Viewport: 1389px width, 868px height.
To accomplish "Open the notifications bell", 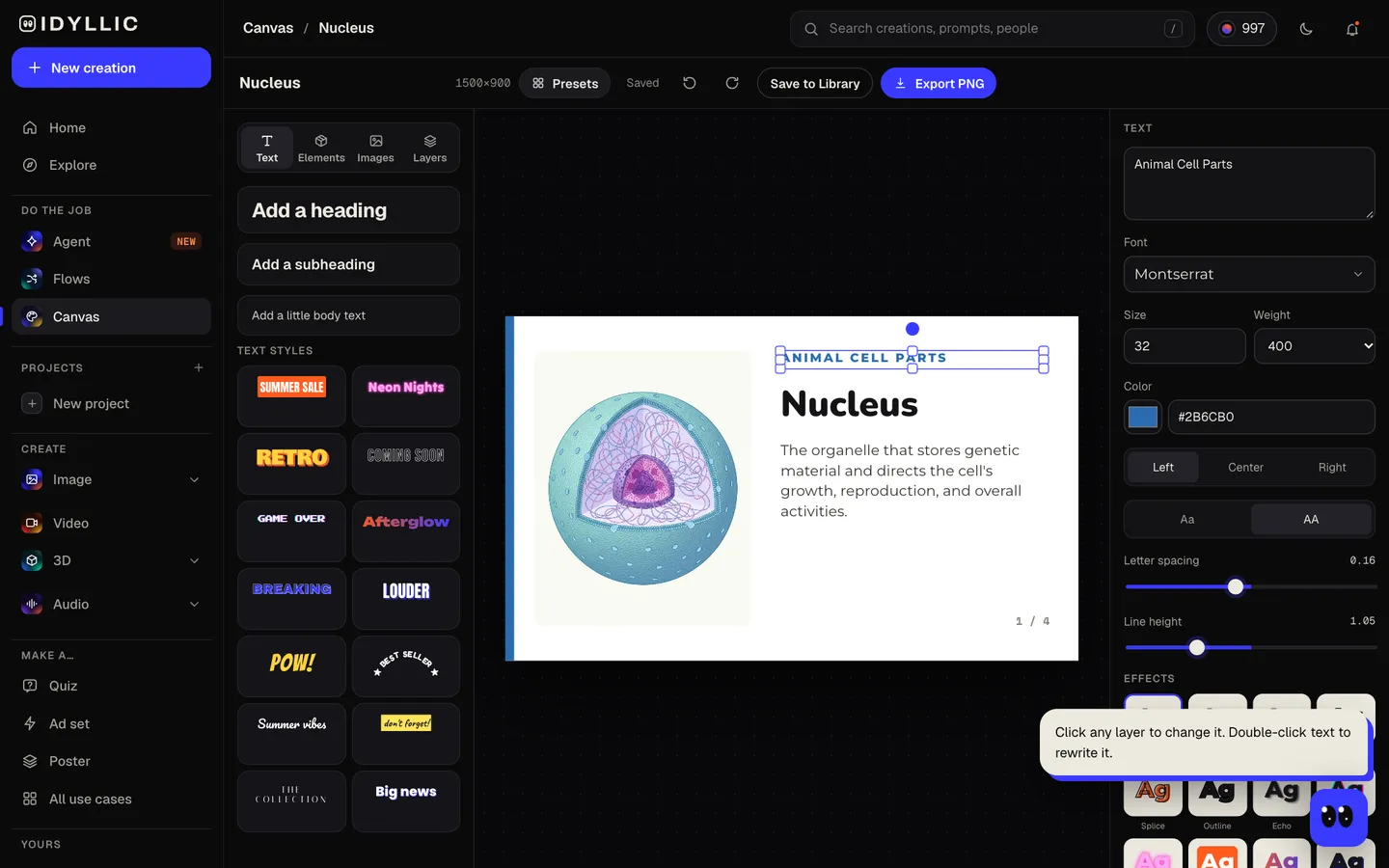I will pyautogui.click(x=1352, y=29).
